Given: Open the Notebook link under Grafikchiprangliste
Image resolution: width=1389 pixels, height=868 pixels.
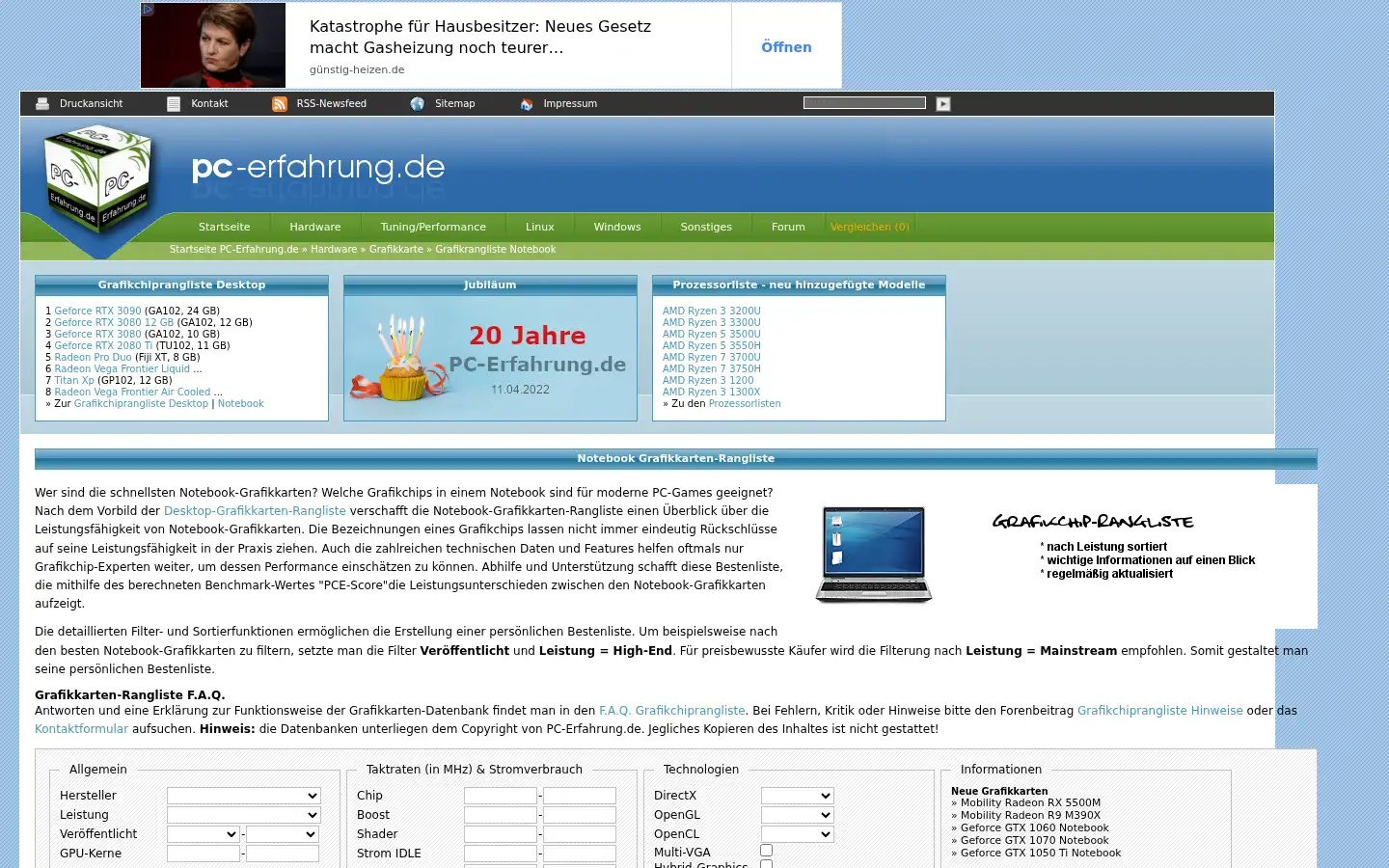Looking at the screenshot, I should tap(241, 404).
